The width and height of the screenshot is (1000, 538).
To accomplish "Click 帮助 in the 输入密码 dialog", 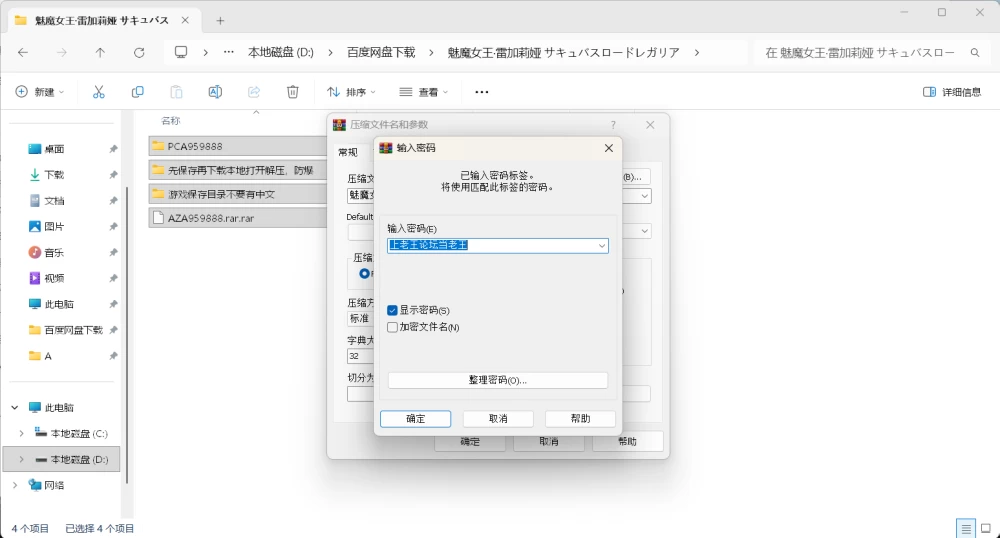I will [580, 419].
